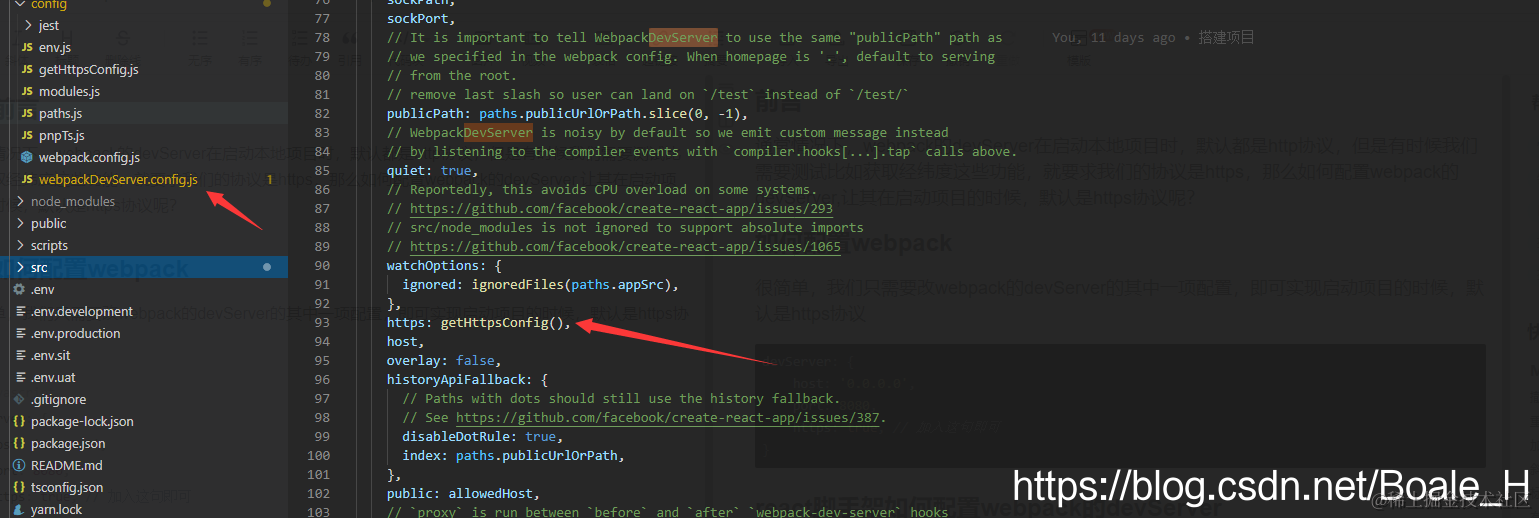The image size is (1539, 518).
Task: Click JS icon beside env.js
Action: 27,47
